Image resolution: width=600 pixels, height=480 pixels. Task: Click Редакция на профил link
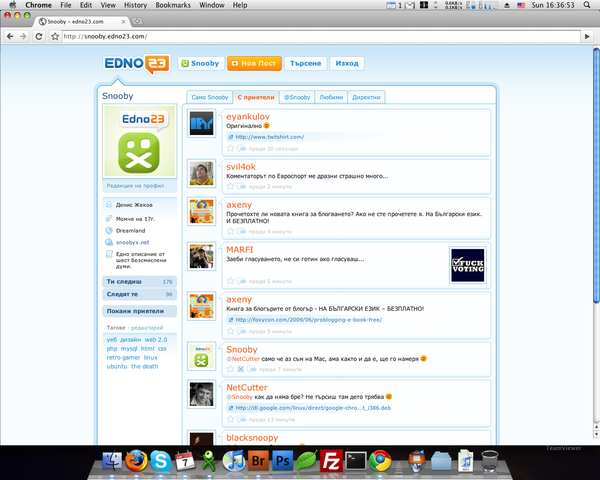135,186
